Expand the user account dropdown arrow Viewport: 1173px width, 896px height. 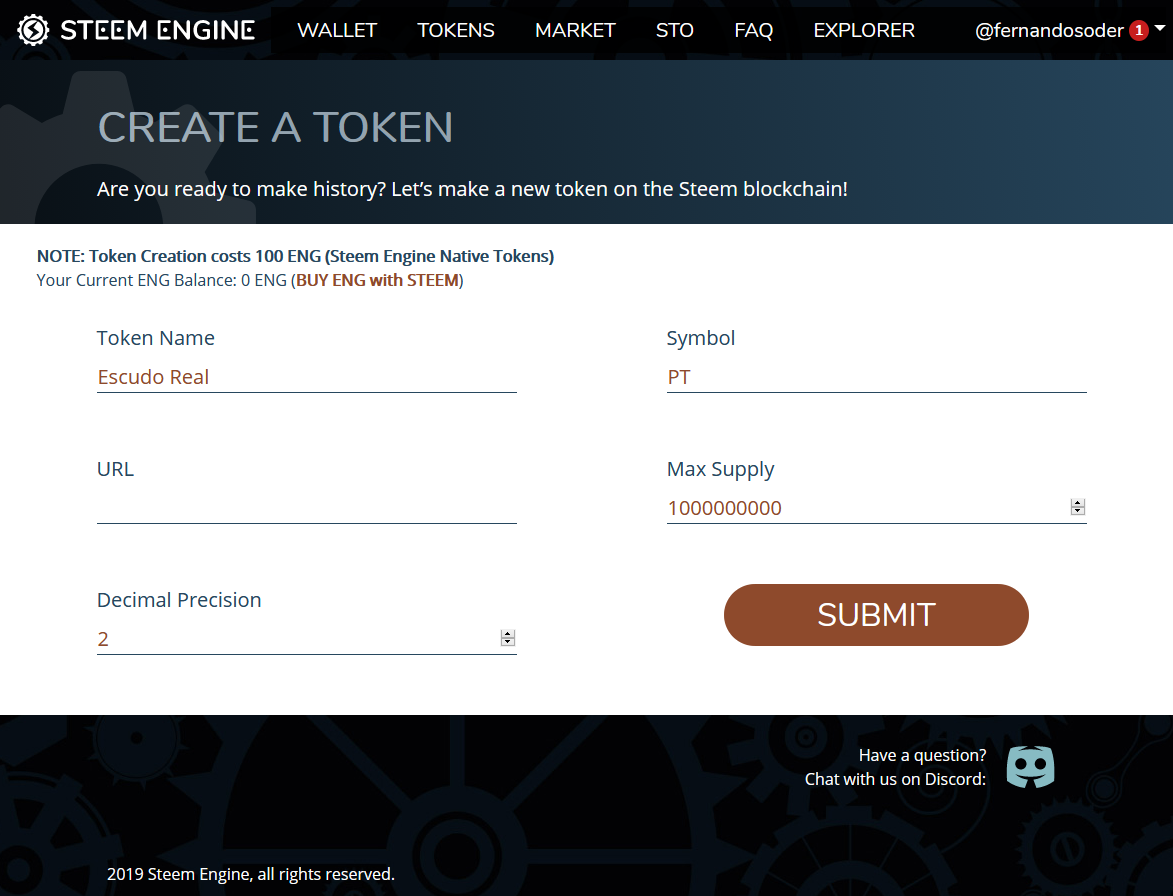pos(1160,28)
